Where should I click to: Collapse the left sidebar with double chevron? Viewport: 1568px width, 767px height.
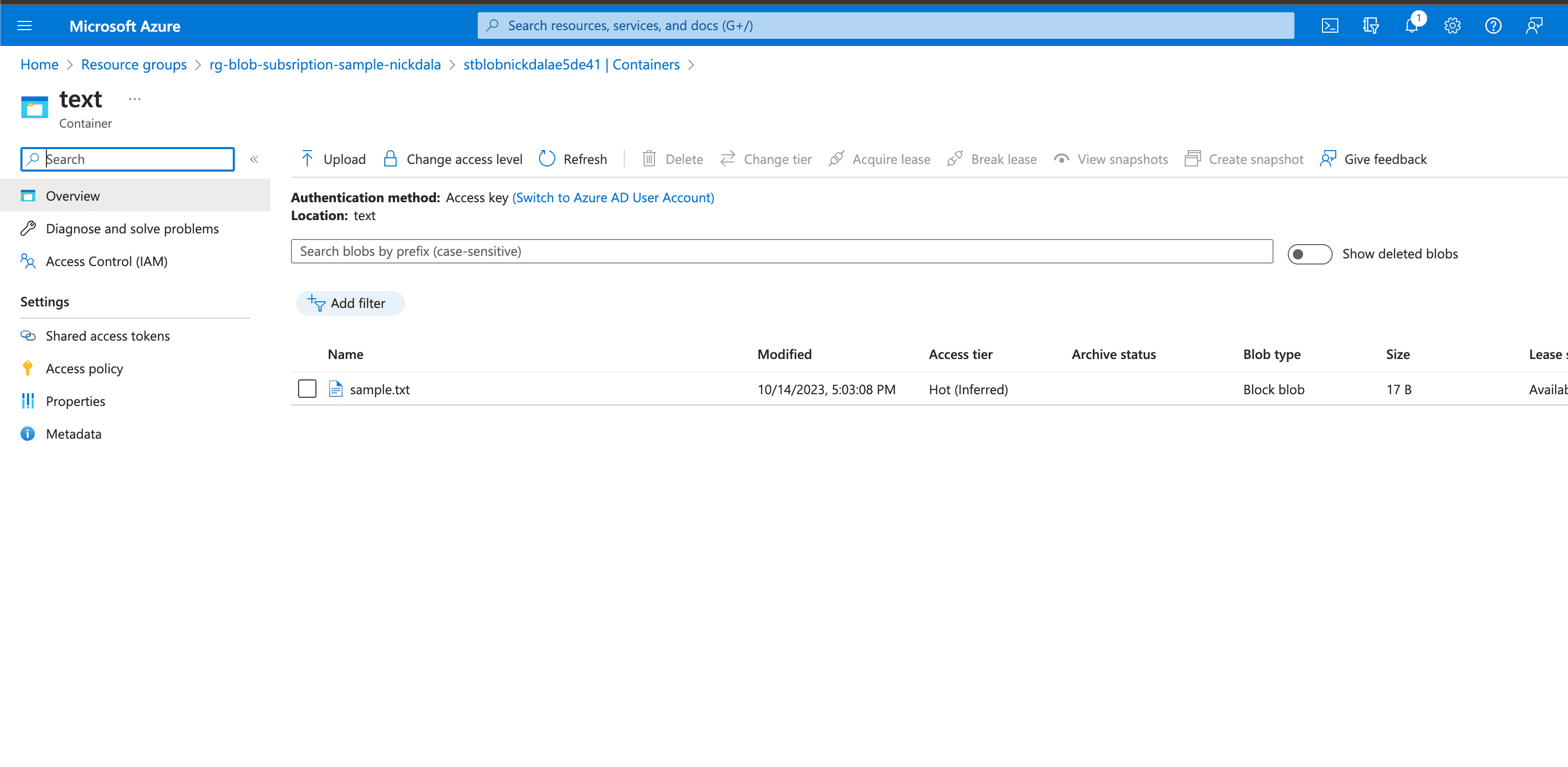pyautogui.click(x=254, y=159)
